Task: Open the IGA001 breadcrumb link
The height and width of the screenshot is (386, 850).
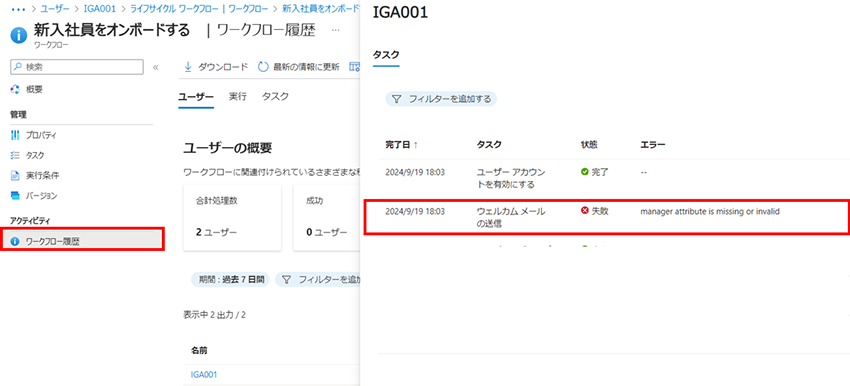Action: [100, 9]
